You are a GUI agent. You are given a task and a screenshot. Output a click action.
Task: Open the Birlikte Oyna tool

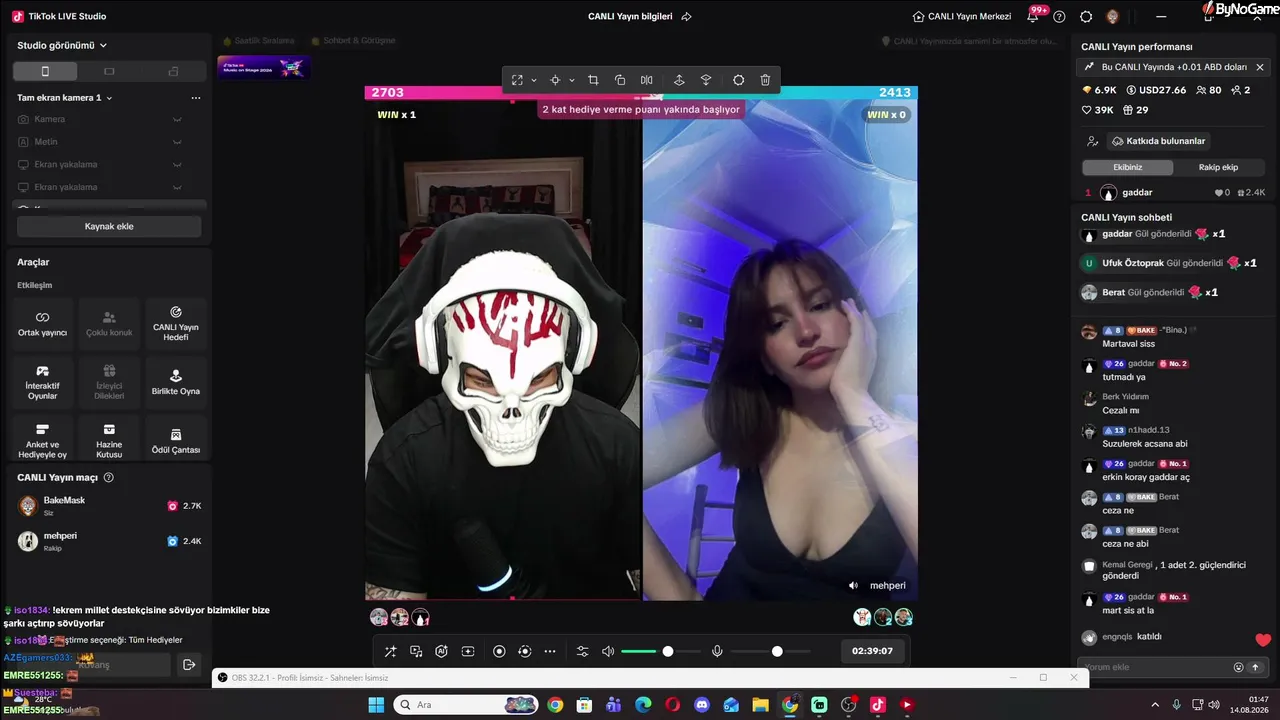[x=176, y=382]
